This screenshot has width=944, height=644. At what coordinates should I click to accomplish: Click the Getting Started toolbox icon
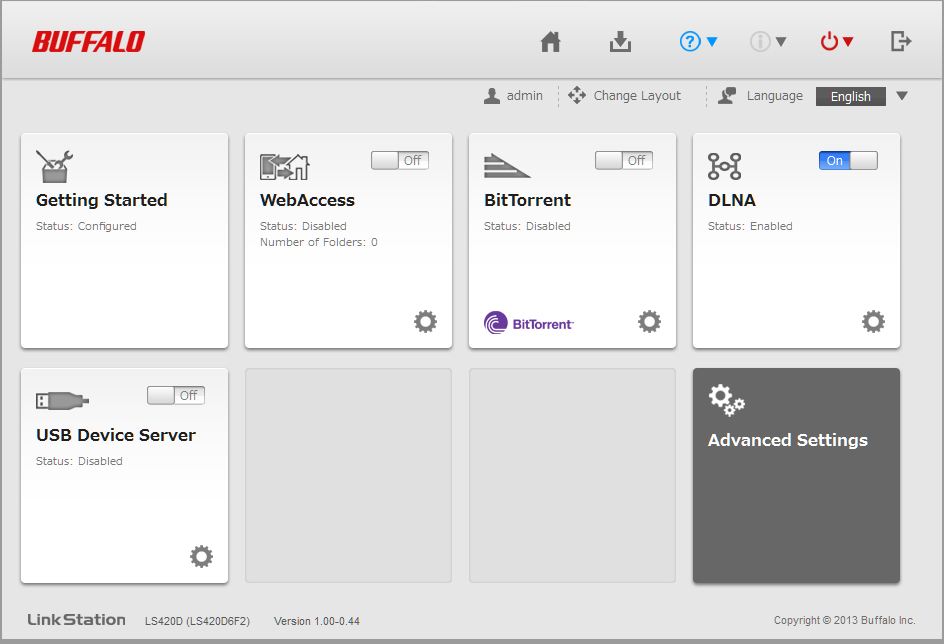54,166
